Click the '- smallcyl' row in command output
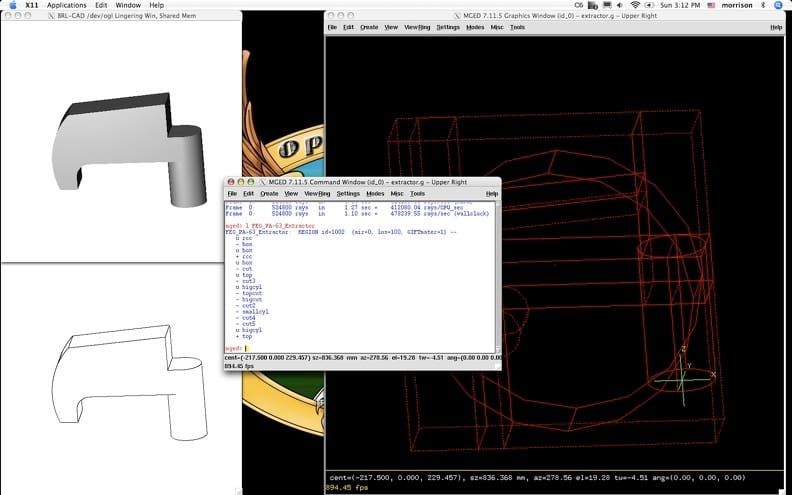Screen dimensions: 792x495 [x=252, y=312]
